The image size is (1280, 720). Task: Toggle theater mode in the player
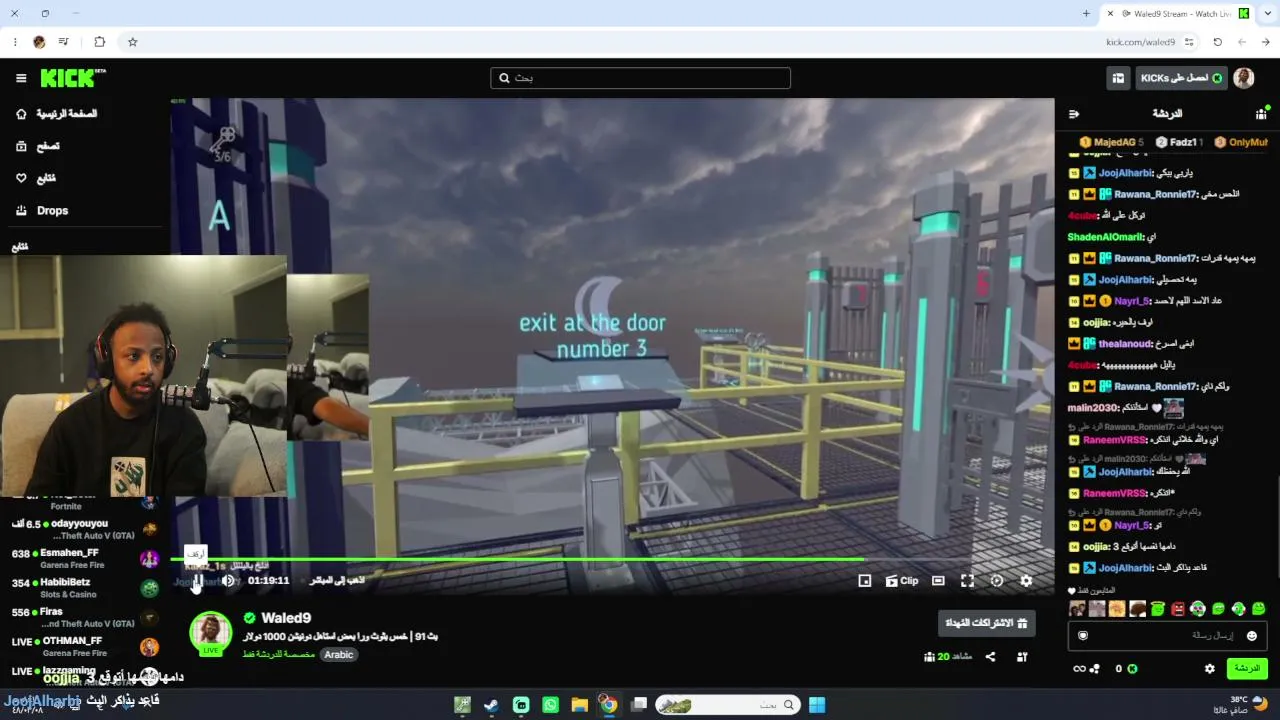[938, 581]
